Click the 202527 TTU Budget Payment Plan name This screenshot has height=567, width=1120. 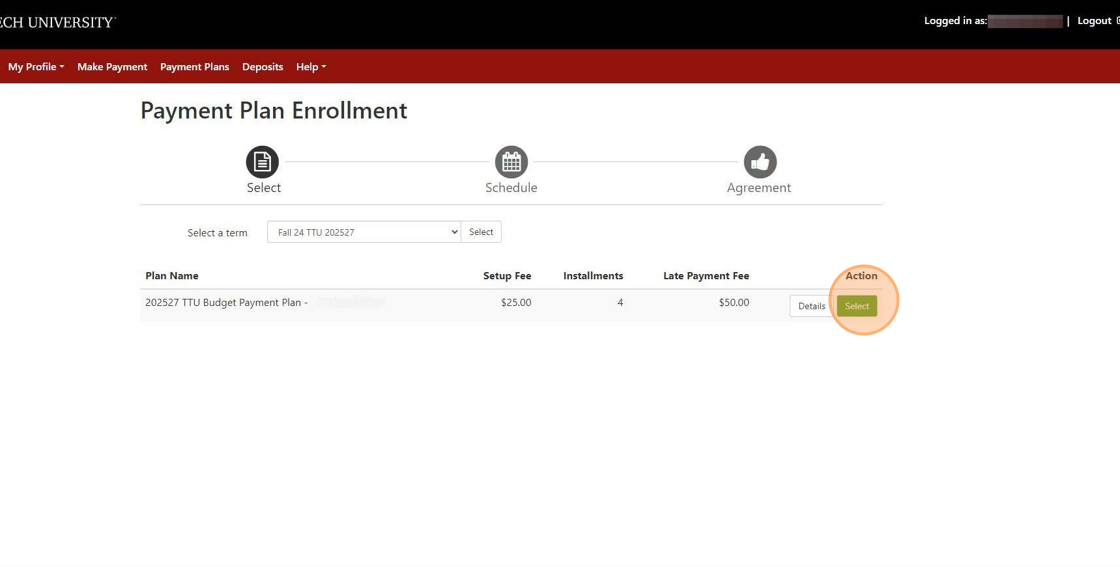(x=226, y=303)
